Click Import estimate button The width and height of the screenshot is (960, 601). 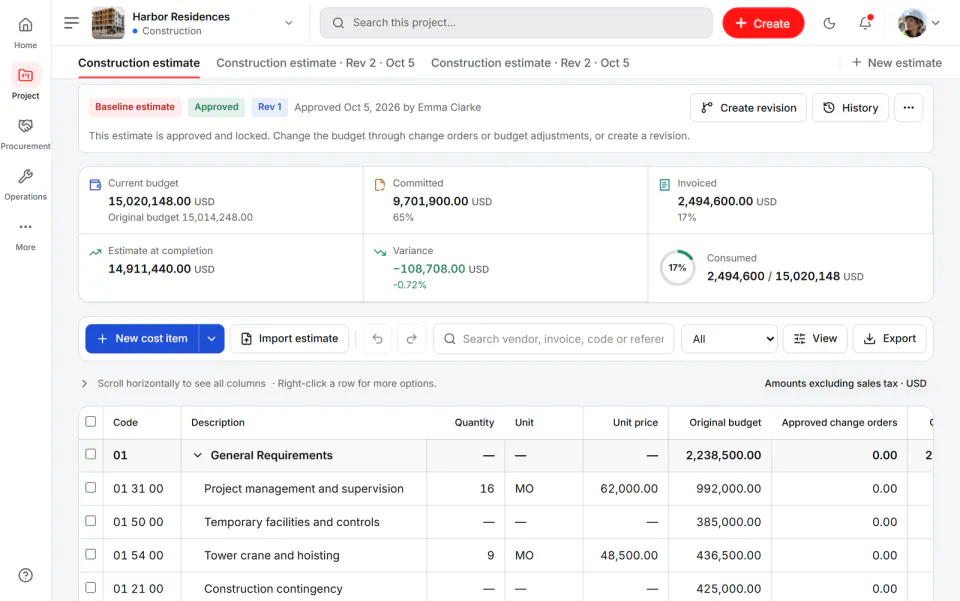tap(290, 338)
